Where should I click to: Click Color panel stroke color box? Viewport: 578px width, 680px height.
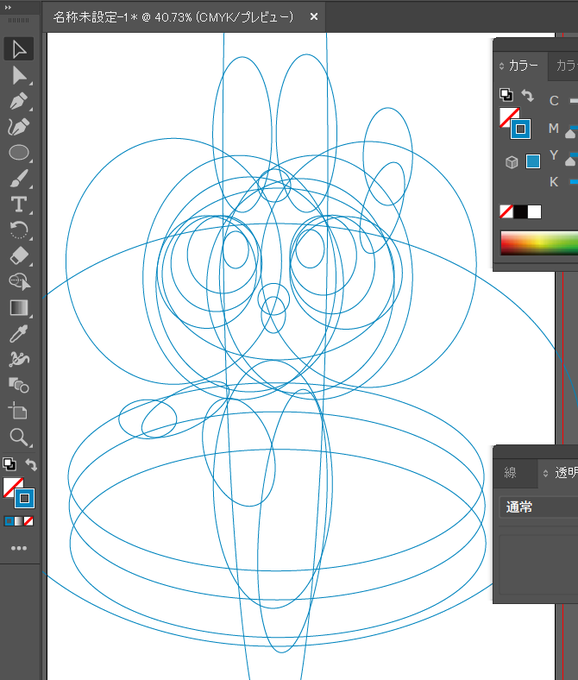tap(521, 129)
